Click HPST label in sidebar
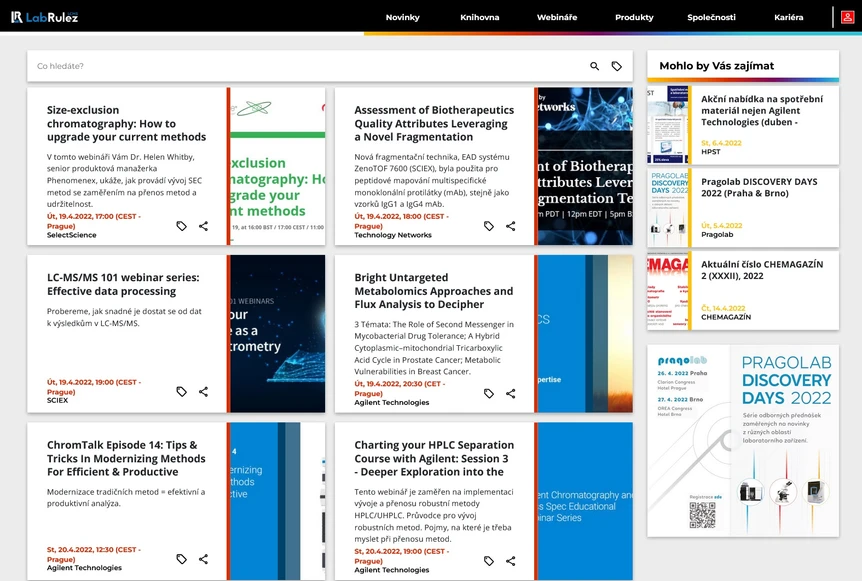Image resolution: width=862 pixels, height=581 pixels. [x=710, y=152]
